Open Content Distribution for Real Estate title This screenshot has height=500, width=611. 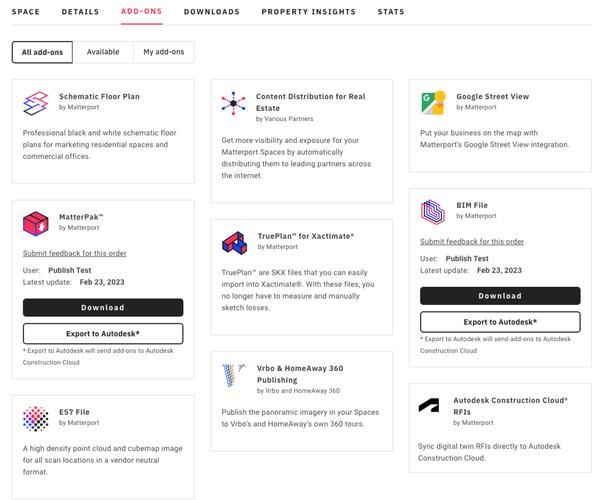[311, 102]
